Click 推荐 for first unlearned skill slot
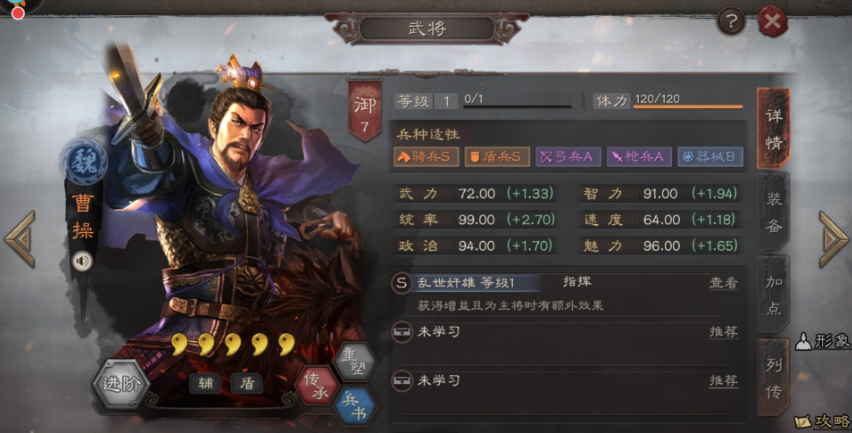 [723, 331]
